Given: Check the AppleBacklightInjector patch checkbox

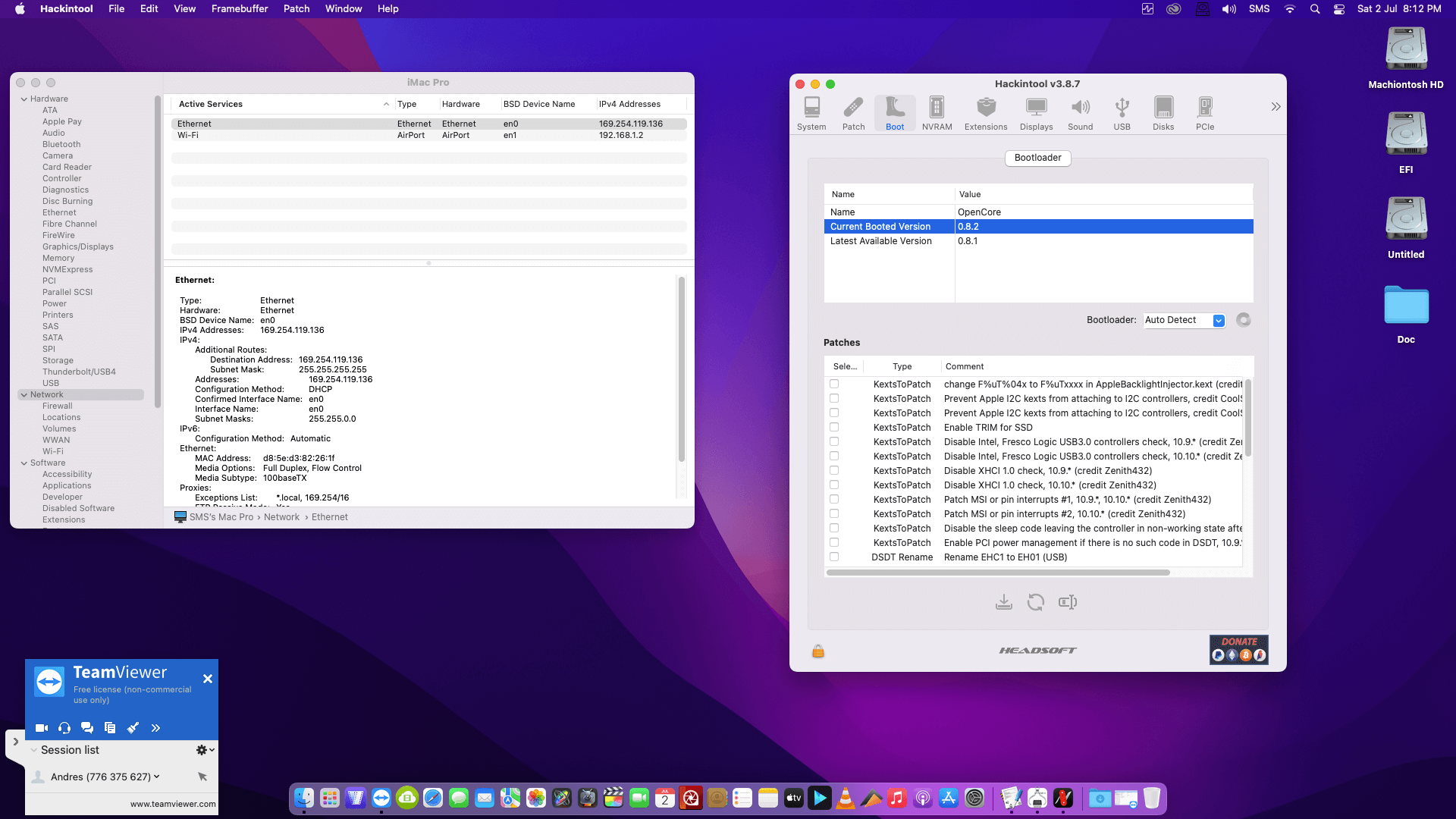Looking at the screenshot, I should tap(834, 384).
